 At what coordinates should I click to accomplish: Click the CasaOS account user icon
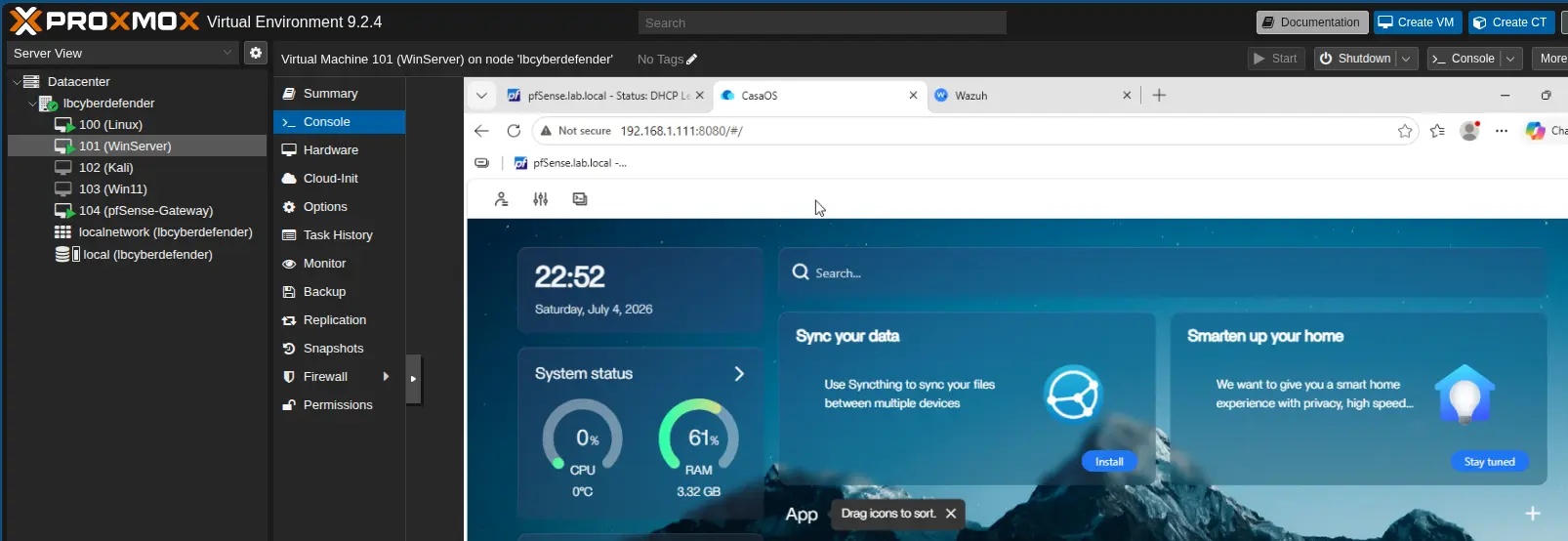(x=502, y=199)
